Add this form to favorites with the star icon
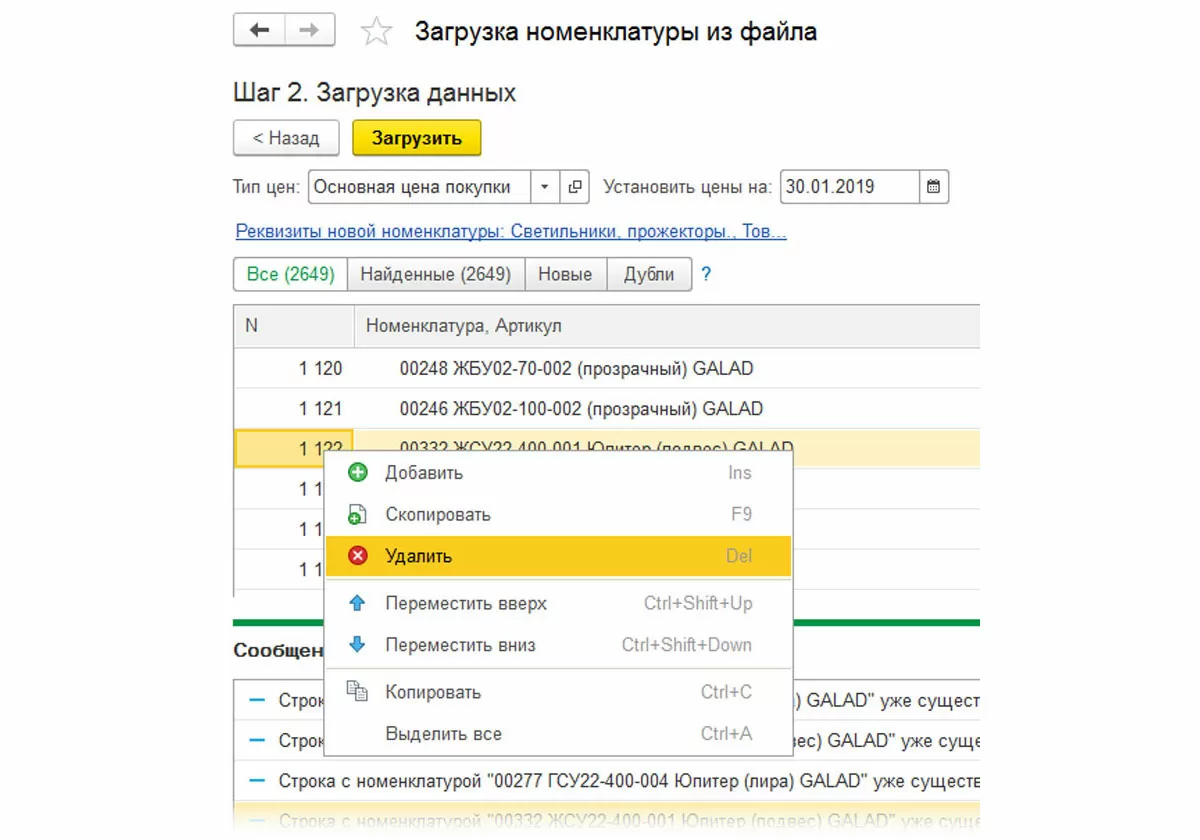 376,32
